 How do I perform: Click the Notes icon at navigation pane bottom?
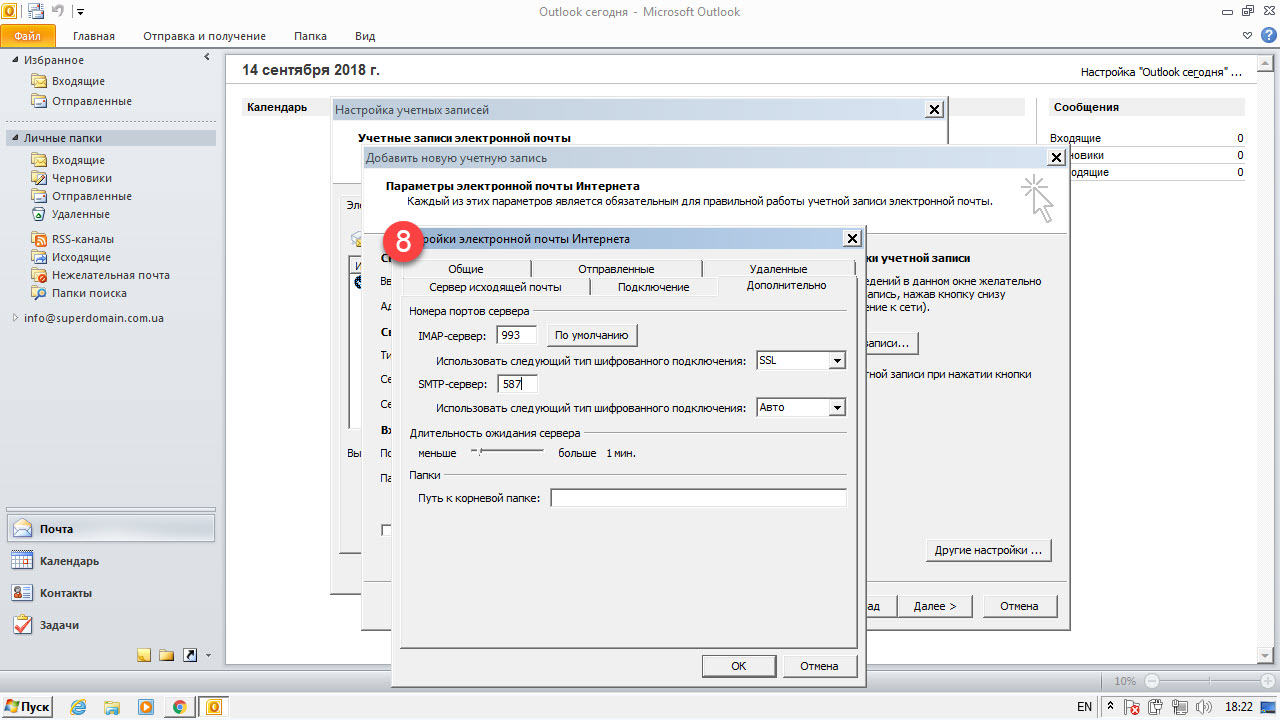coord(144,655)
